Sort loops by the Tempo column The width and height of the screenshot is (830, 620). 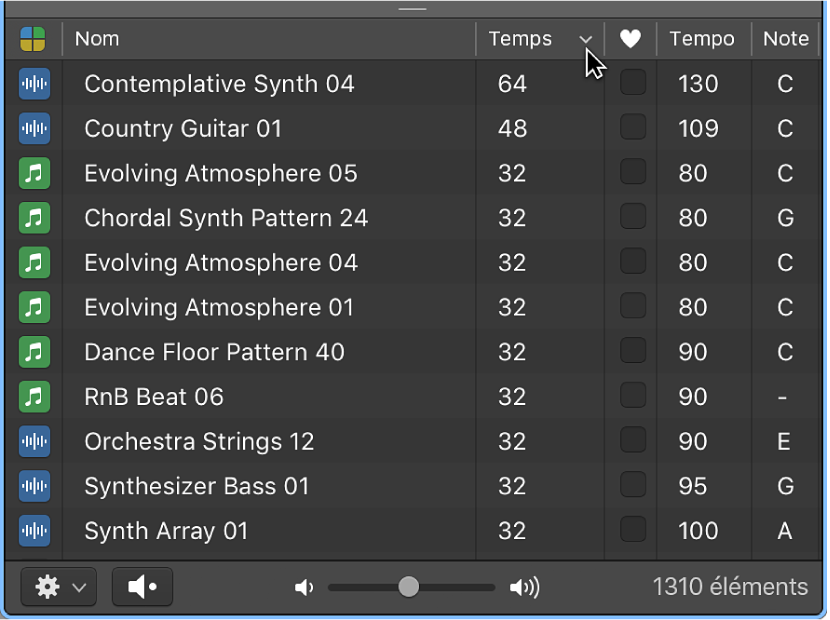703,39
